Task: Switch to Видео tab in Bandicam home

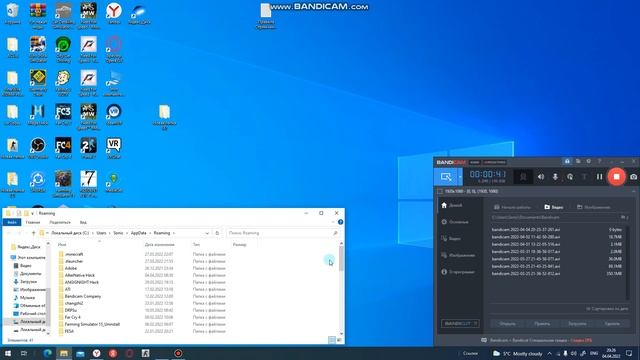Action: (x=554, y=207)
